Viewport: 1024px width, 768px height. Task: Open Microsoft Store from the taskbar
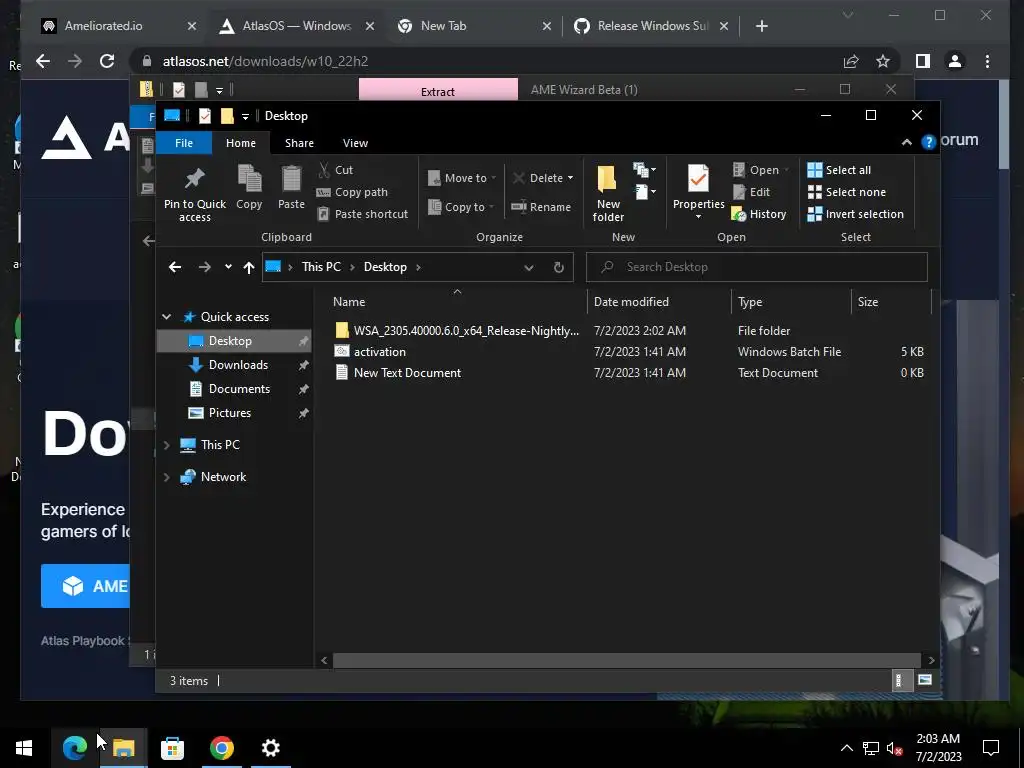tap(172, 748)
